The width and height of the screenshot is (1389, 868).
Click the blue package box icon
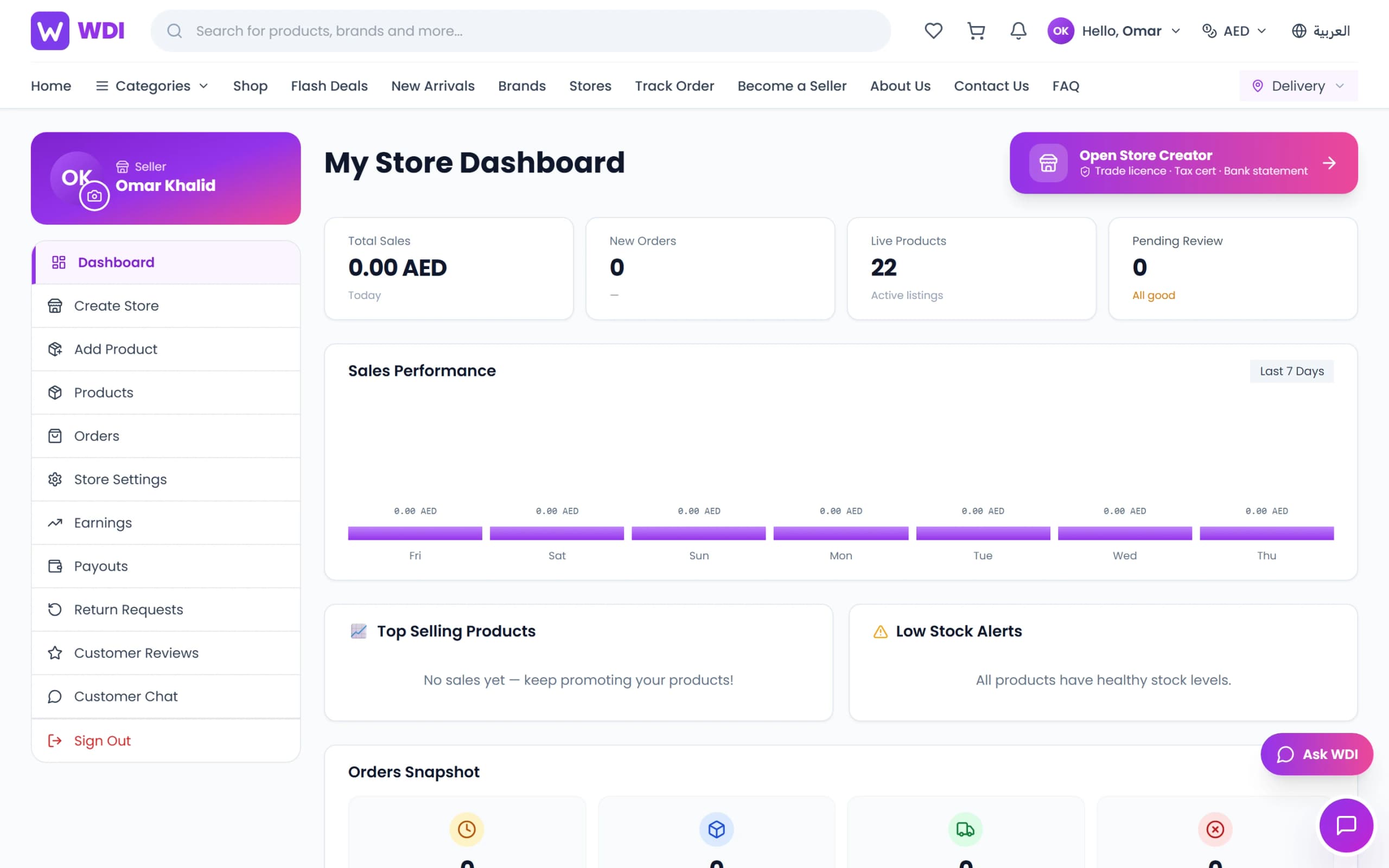pyautogui.click(x=716, y=829)
